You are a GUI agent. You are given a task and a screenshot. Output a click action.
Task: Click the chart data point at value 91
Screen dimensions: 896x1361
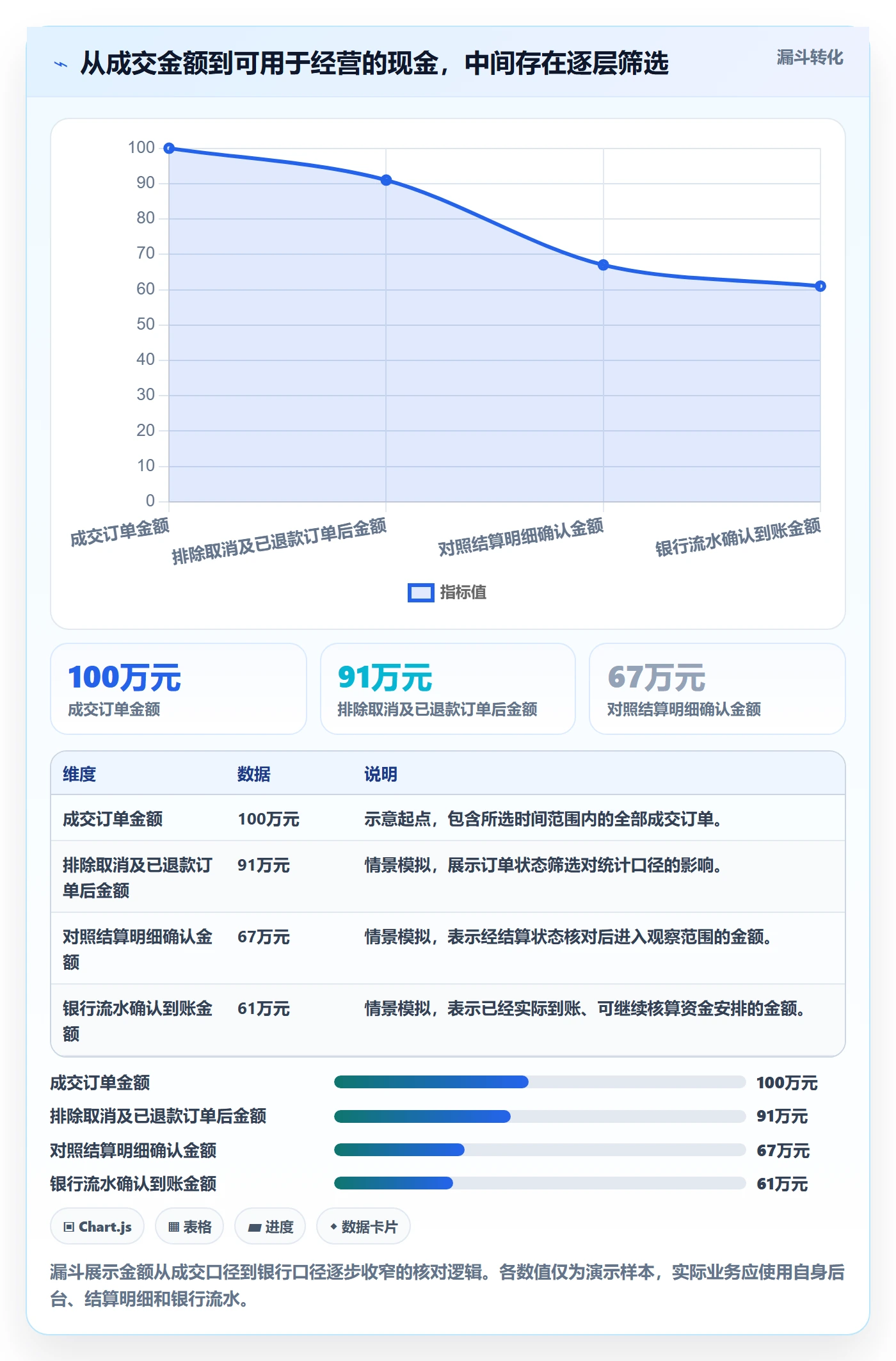[x=386, y=181]
